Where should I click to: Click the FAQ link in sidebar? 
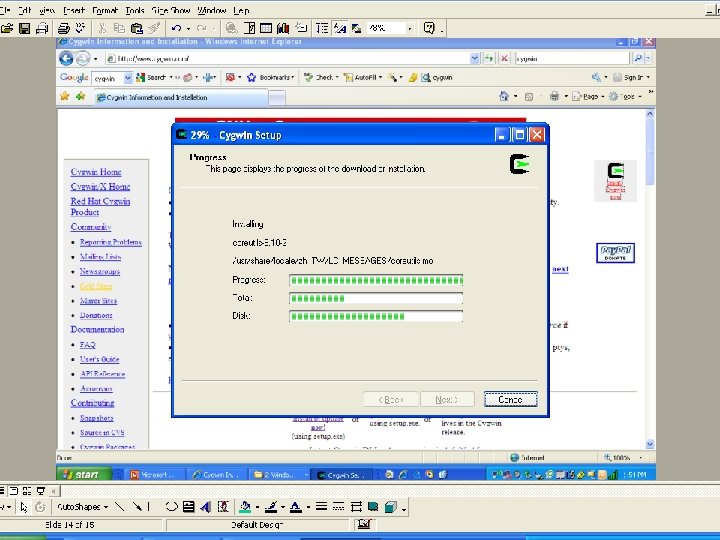tap(87, 344)
